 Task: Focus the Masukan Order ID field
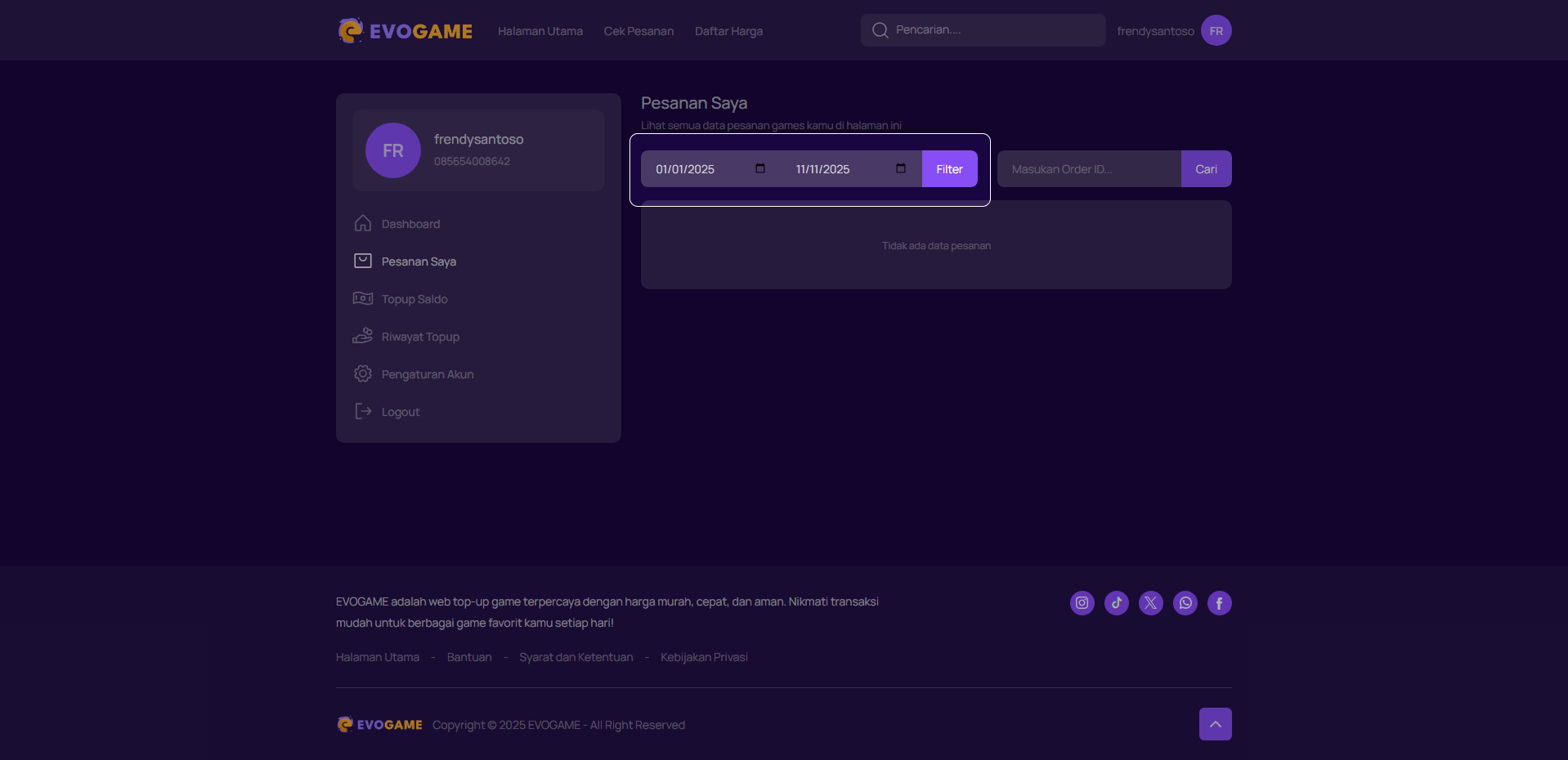pos(1089,169)
